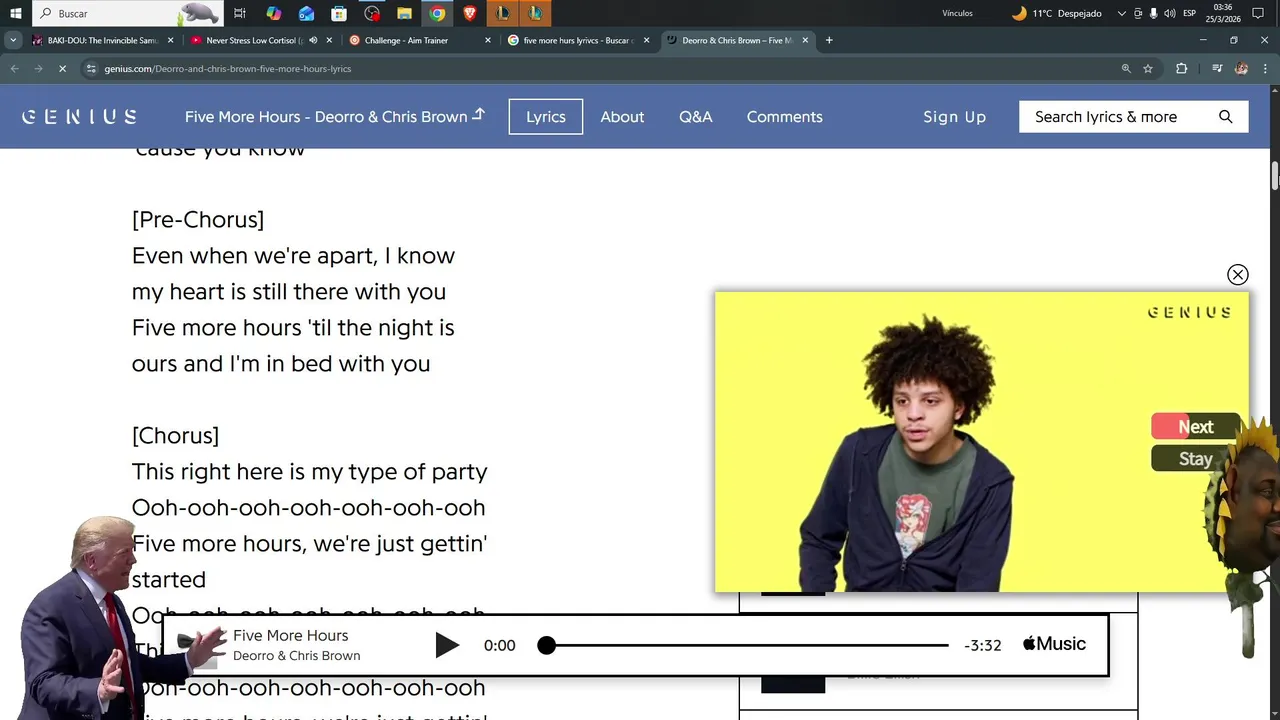This screenshot has height=720, width=1280.
Task: Open the zoom magnifier icon in address bar
Action: click(x=1126, y=68)
